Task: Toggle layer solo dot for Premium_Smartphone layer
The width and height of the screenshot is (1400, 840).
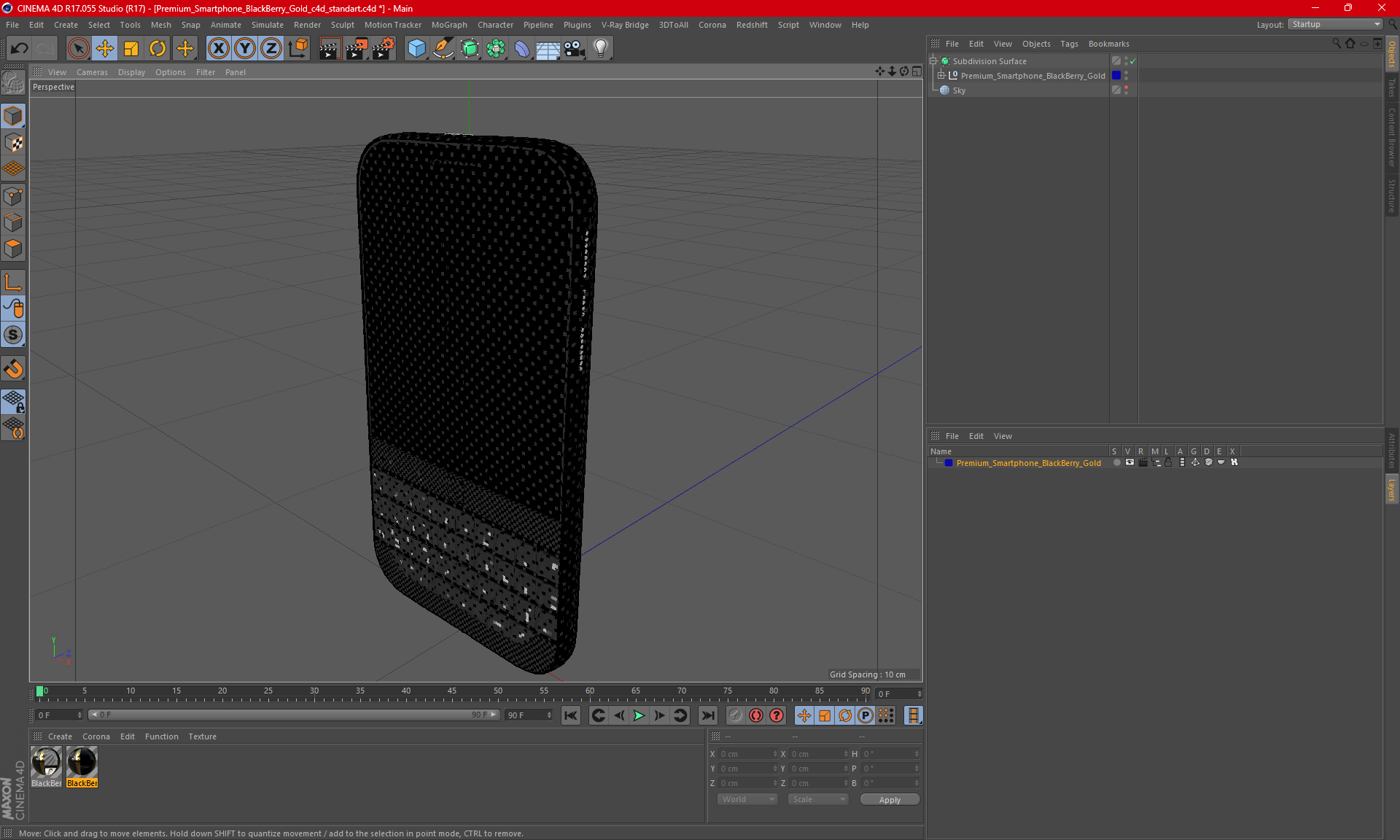Action: coord(1116,462)
